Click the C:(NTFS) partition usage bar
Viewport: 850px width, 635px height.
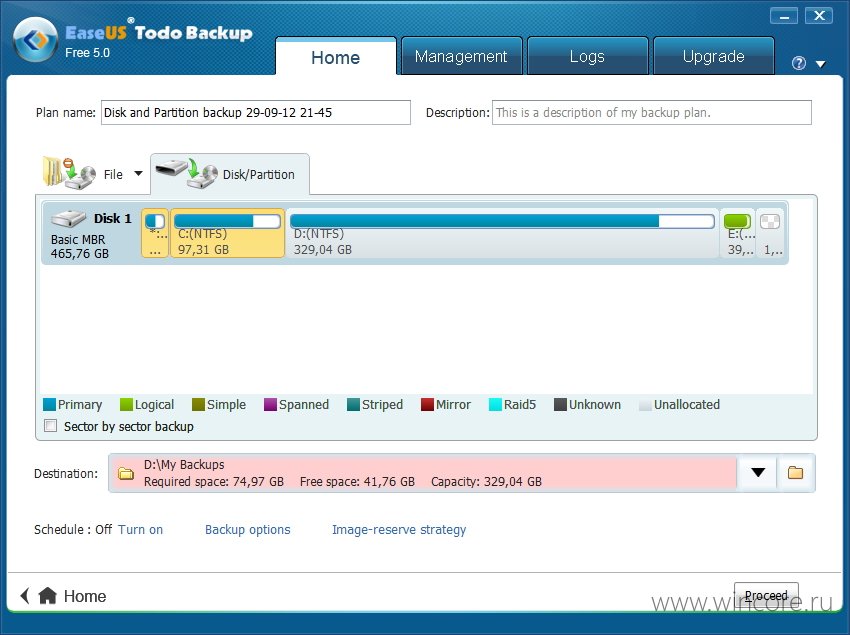tap(227, 221)
